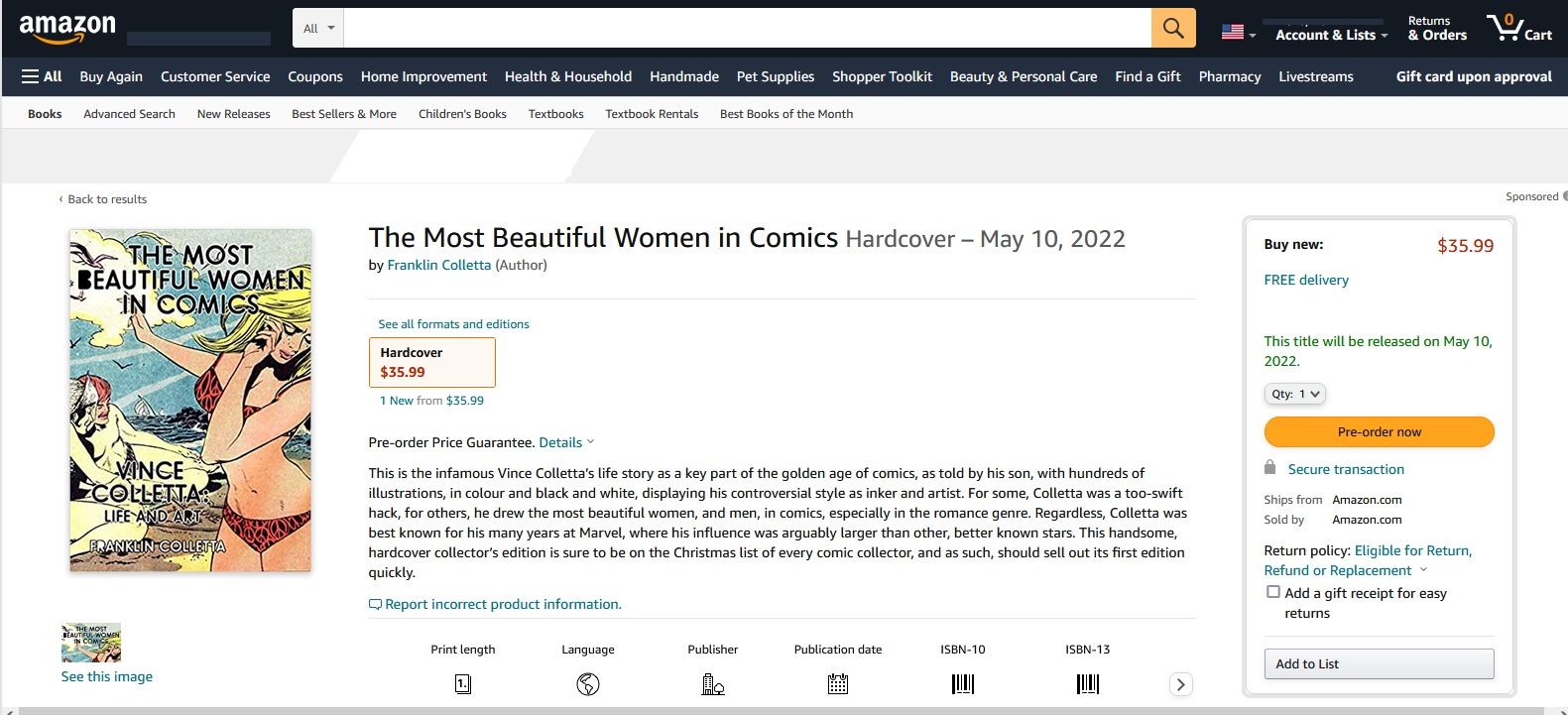This screenshot has width=1568, height=715.
Task: Click See this image link
Action: pyautogui.click(x=107, y=676)
